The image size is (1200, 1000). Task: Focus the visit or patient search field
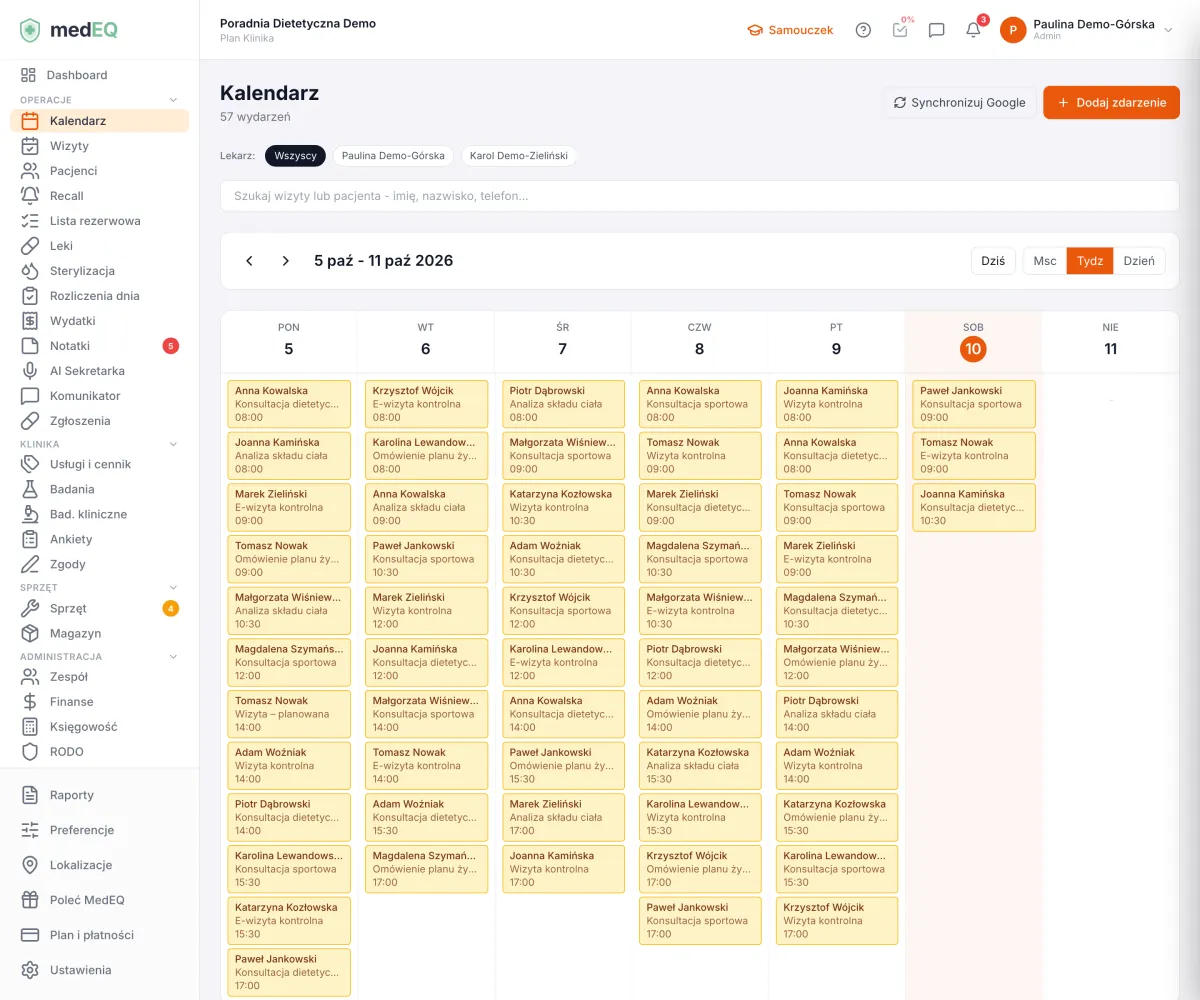(x=700, y=196)
